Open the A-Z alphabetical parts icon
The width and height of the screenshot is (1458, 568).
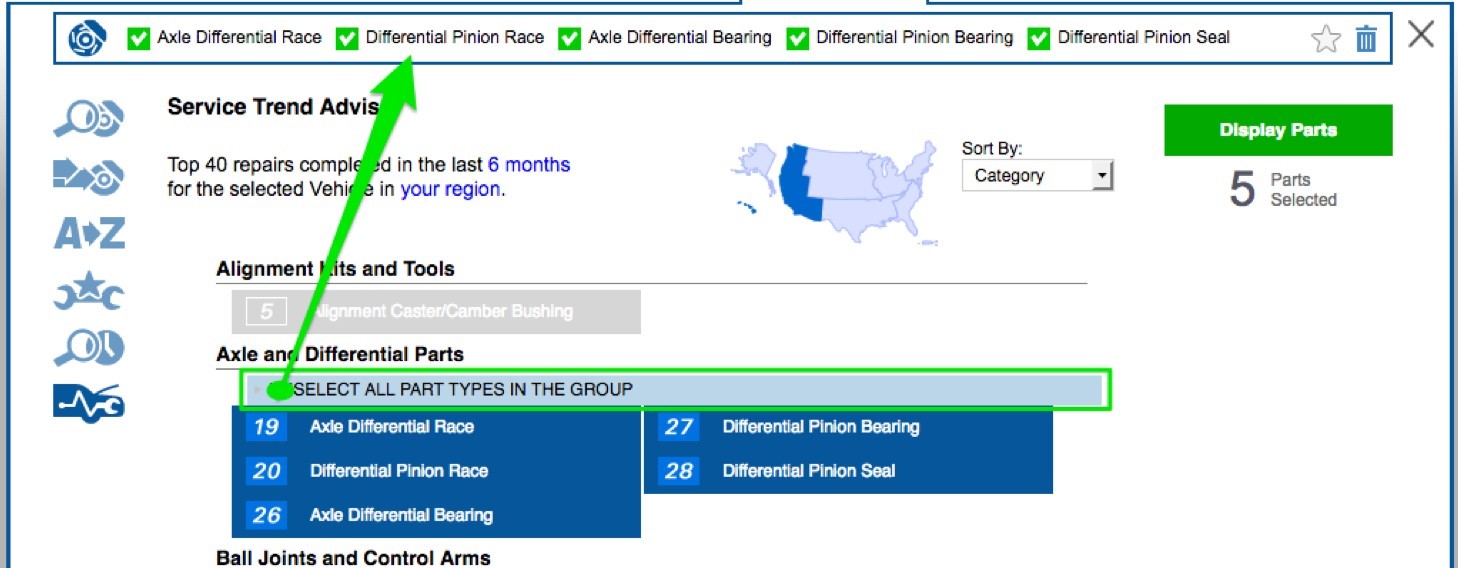pyautogui.click(x=88, y=234)
